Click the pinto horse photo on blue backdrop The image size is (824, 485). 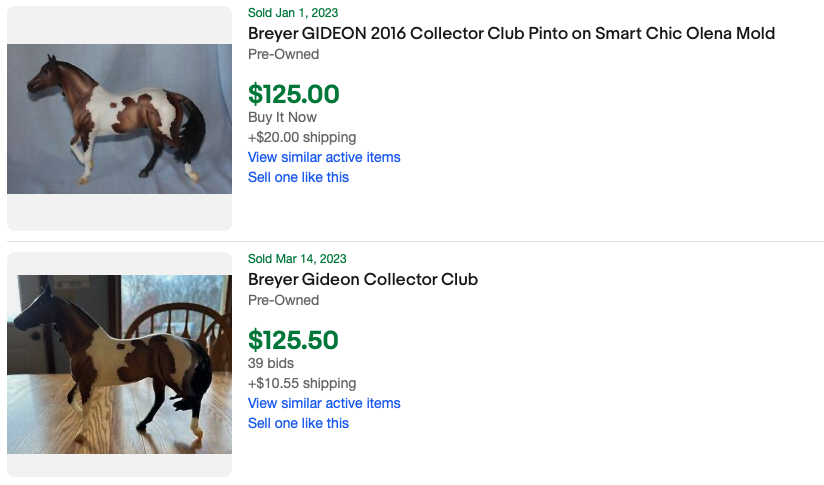[119, 119]
